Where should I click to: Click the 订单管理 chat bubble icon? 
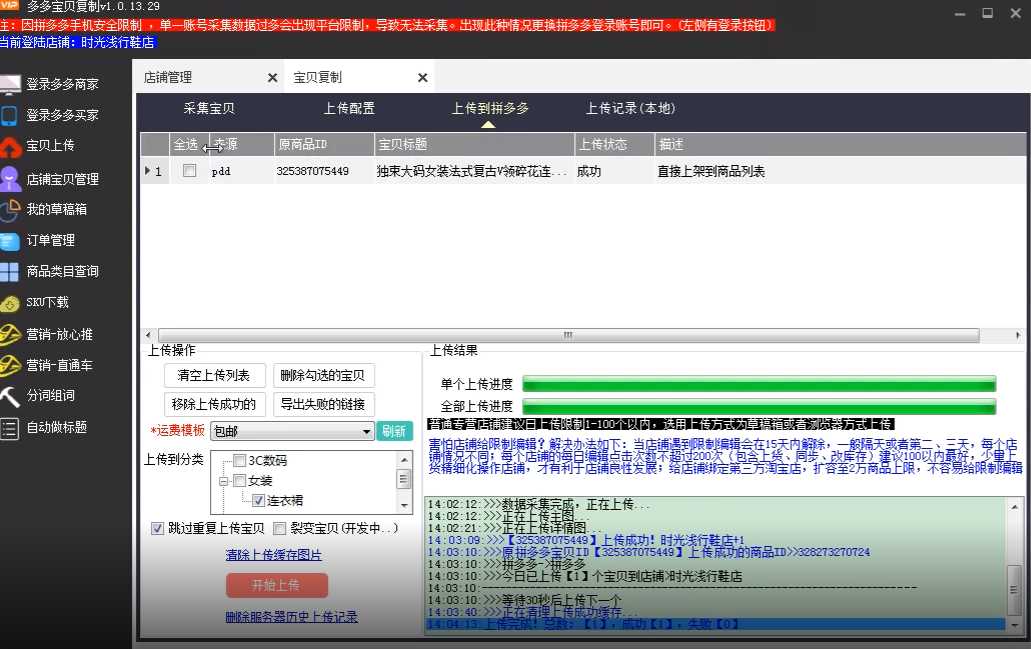coord(10,241)
